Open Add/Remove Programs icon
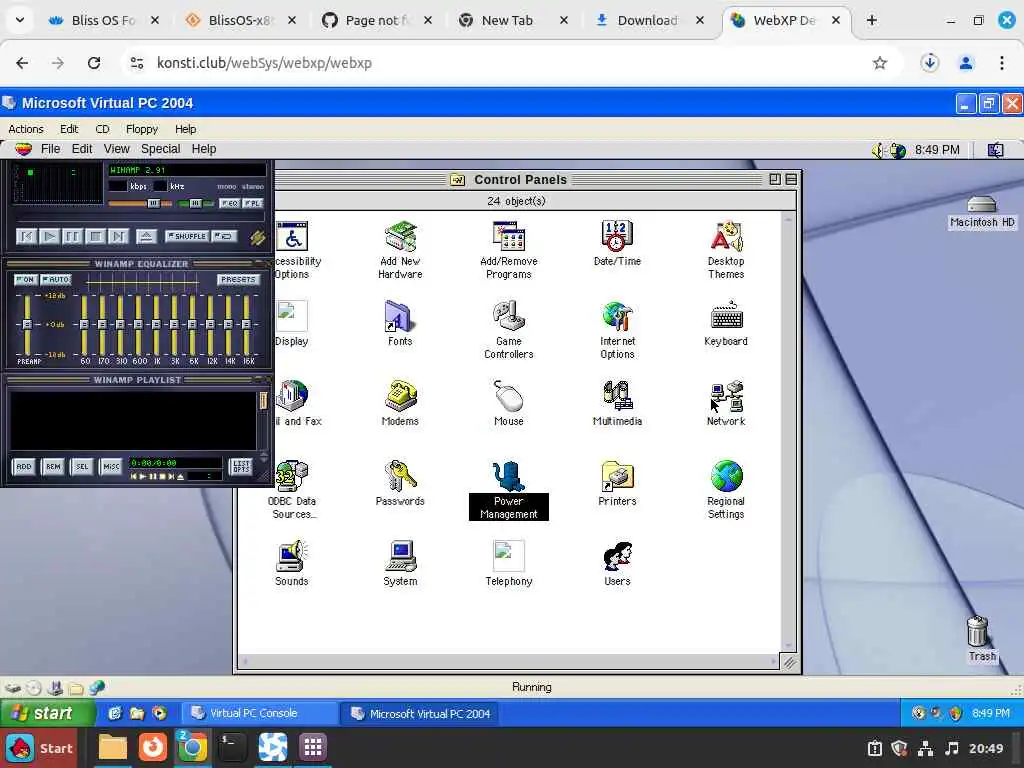1024x768 pixels. [509, 249]
